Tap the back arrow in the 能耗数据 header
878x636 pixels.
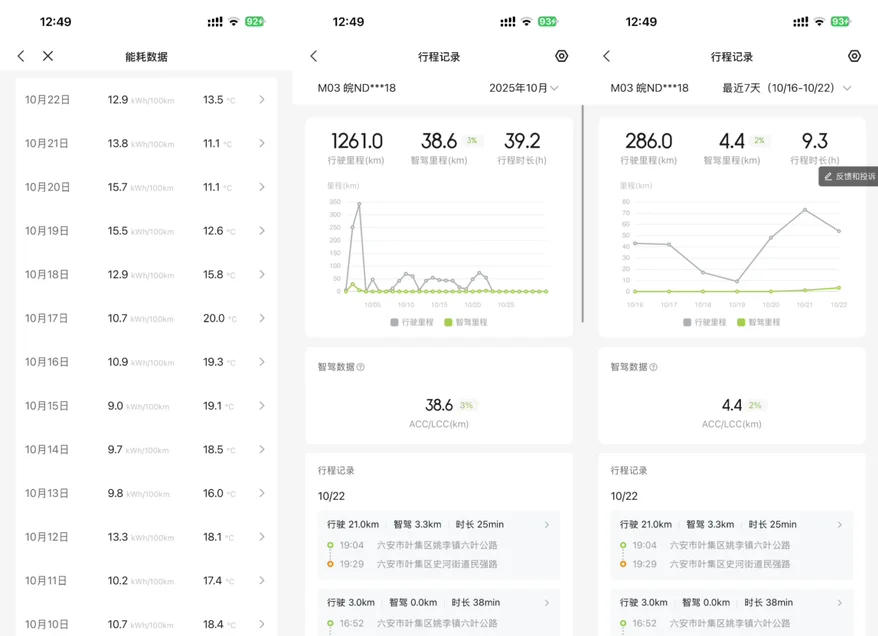point(21,57)
